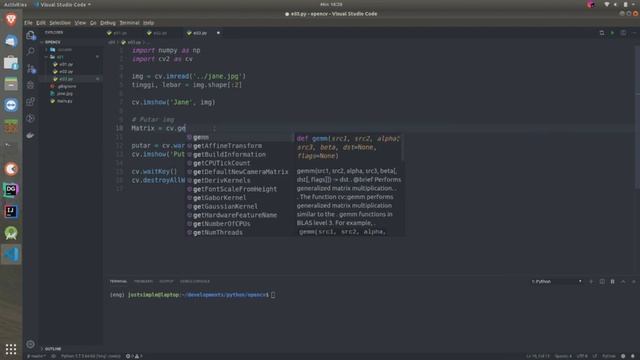Add a new terminal with the plus icon
640x360 pixels.
tap(591, 281)
